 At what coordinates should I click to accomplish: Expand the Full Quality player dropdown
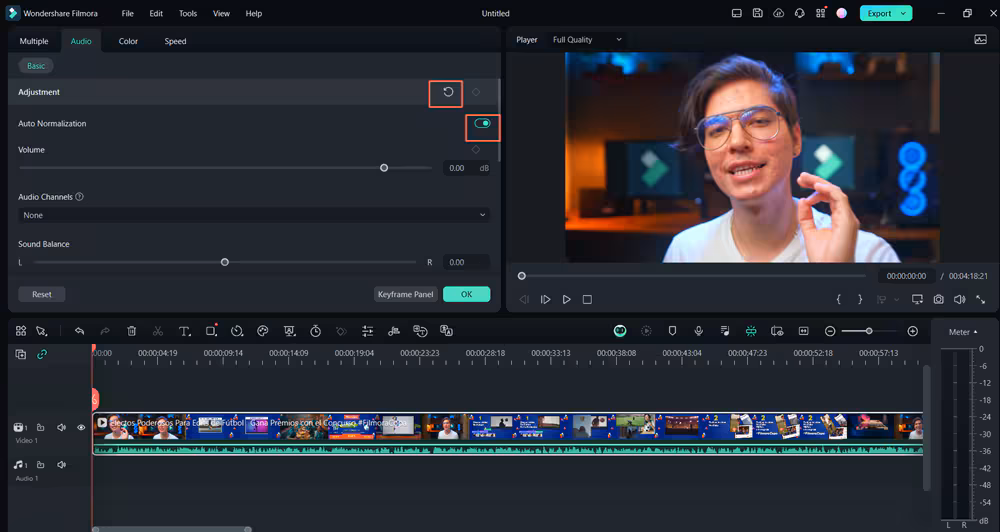(588, 40)
